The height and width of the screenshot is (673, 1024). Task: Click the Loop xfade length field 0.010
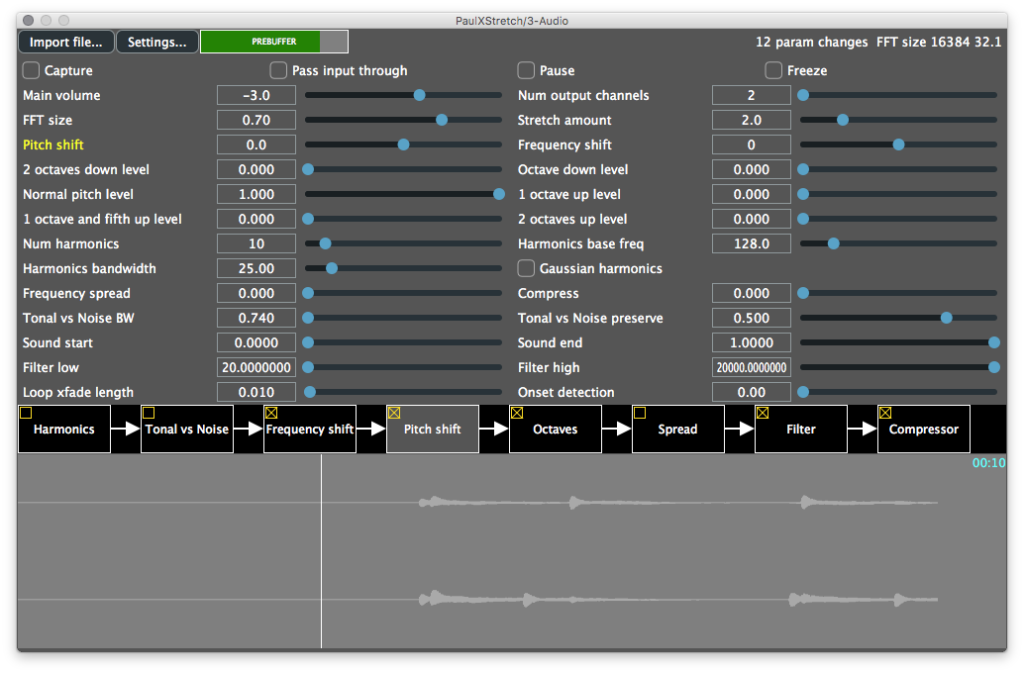[256, 392]
